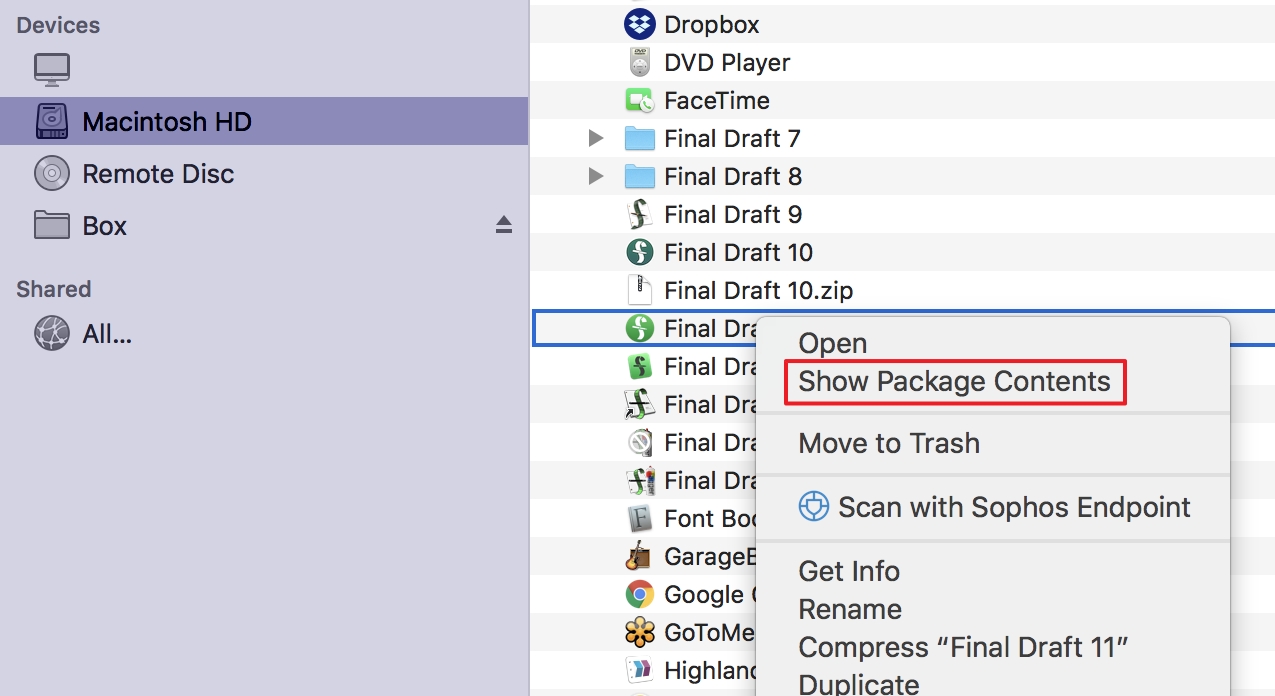Select the GarageBand guitar icon
1275x696 pixels.
click(640, 556)
